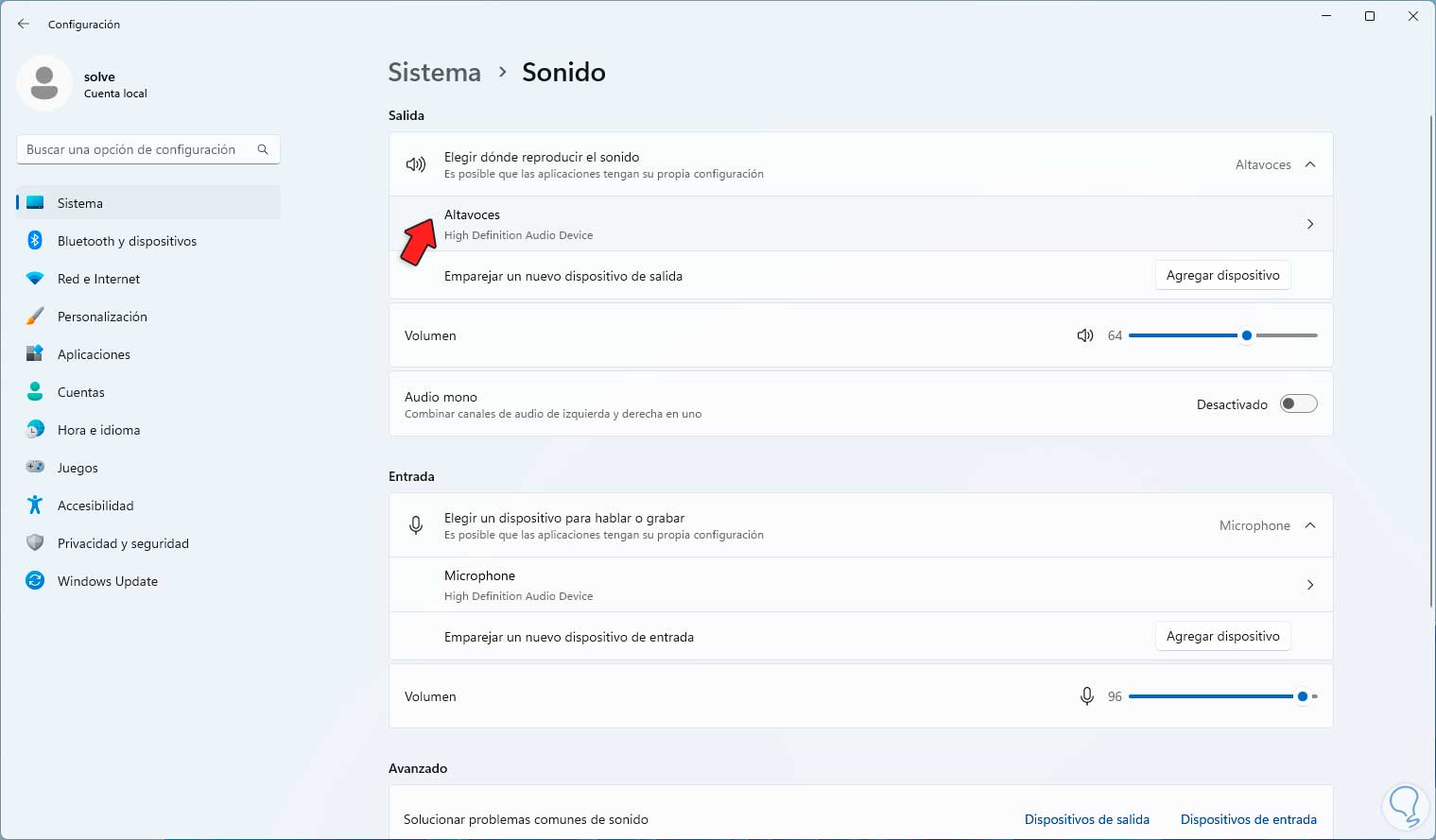
Task: Open Dispositivos de salida troubleshooter link
Action: click(1087, 819)
